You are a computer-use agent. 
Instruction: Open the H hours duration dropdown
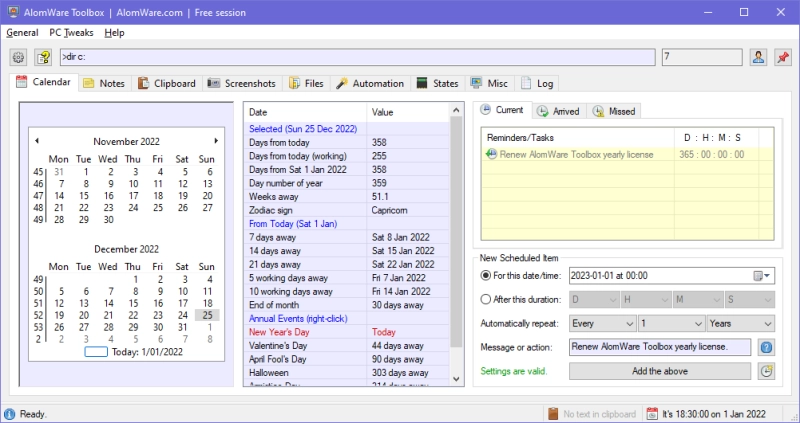click(x=646, y=300)
